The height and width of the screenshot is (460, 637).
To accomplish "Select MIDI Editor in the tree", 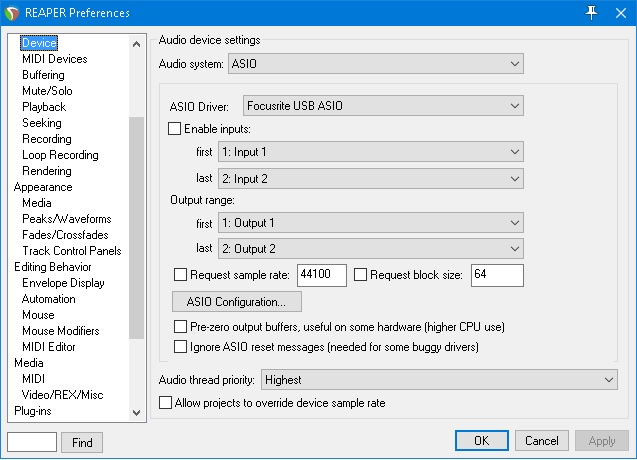I will click(49, 347).
